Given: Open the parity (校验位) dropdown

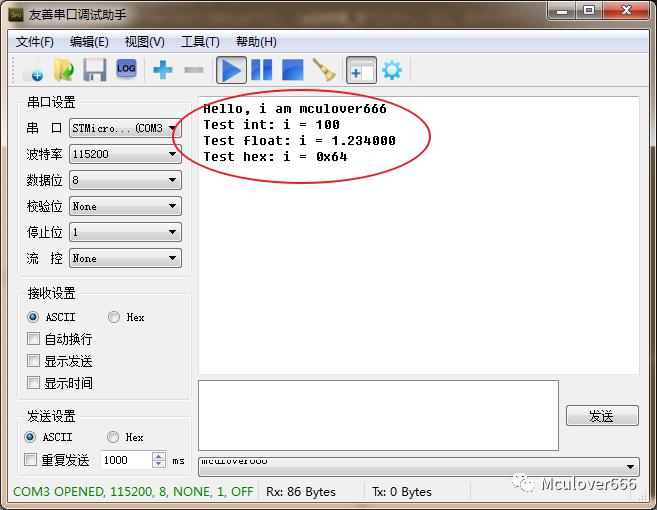Looking at the screenshot, I should pyautogui.click(x=125, y=206).
